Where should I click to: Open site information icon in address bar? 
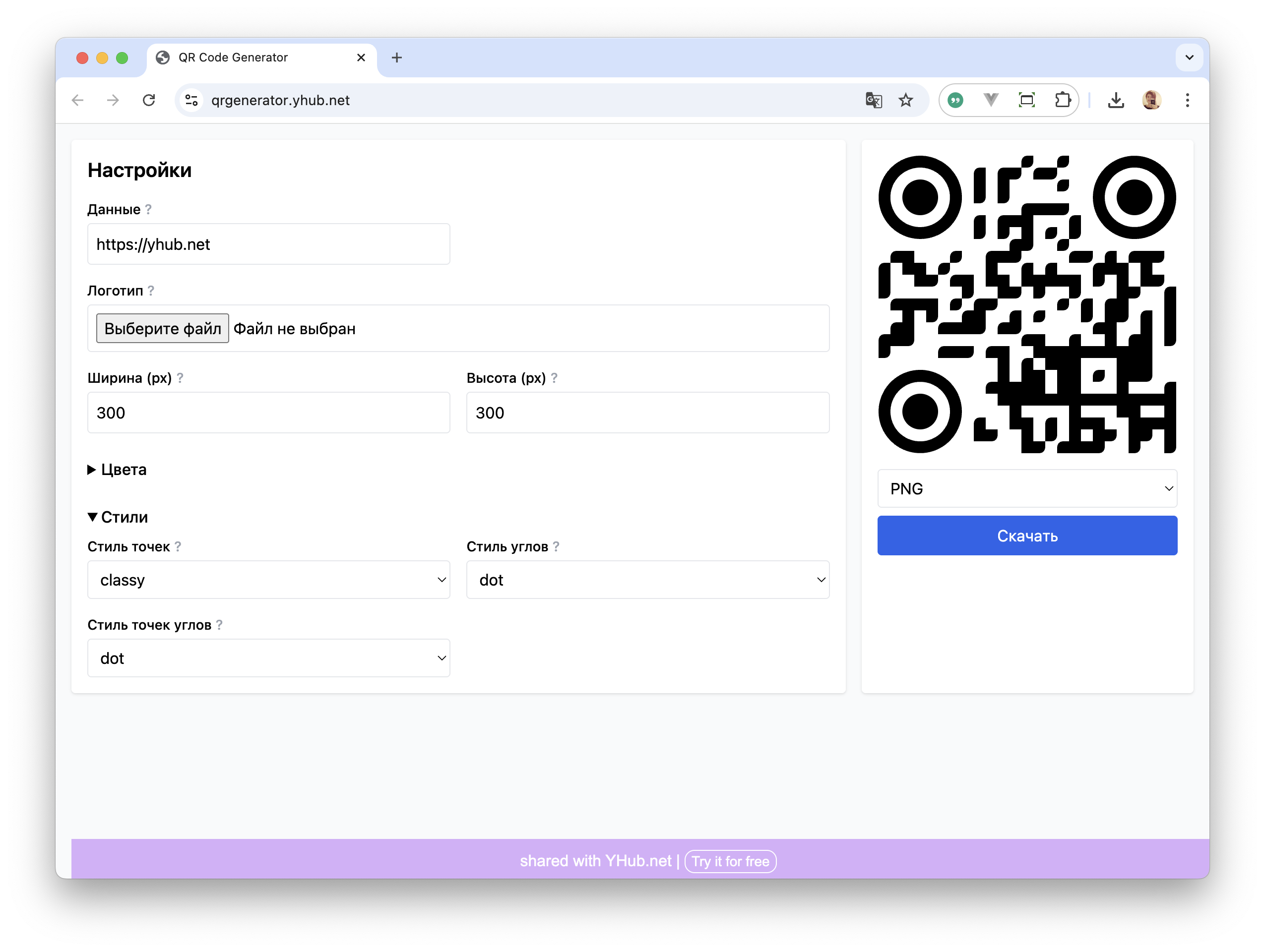pyautogui.click(x=191, y=101)
